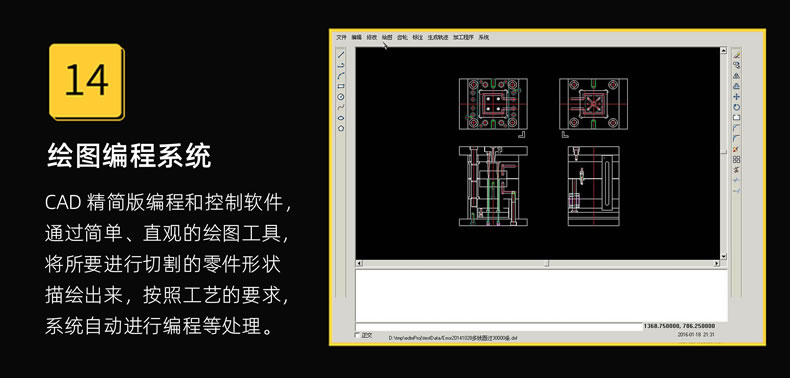Open the 文件 file menu

tap(342, 37)
